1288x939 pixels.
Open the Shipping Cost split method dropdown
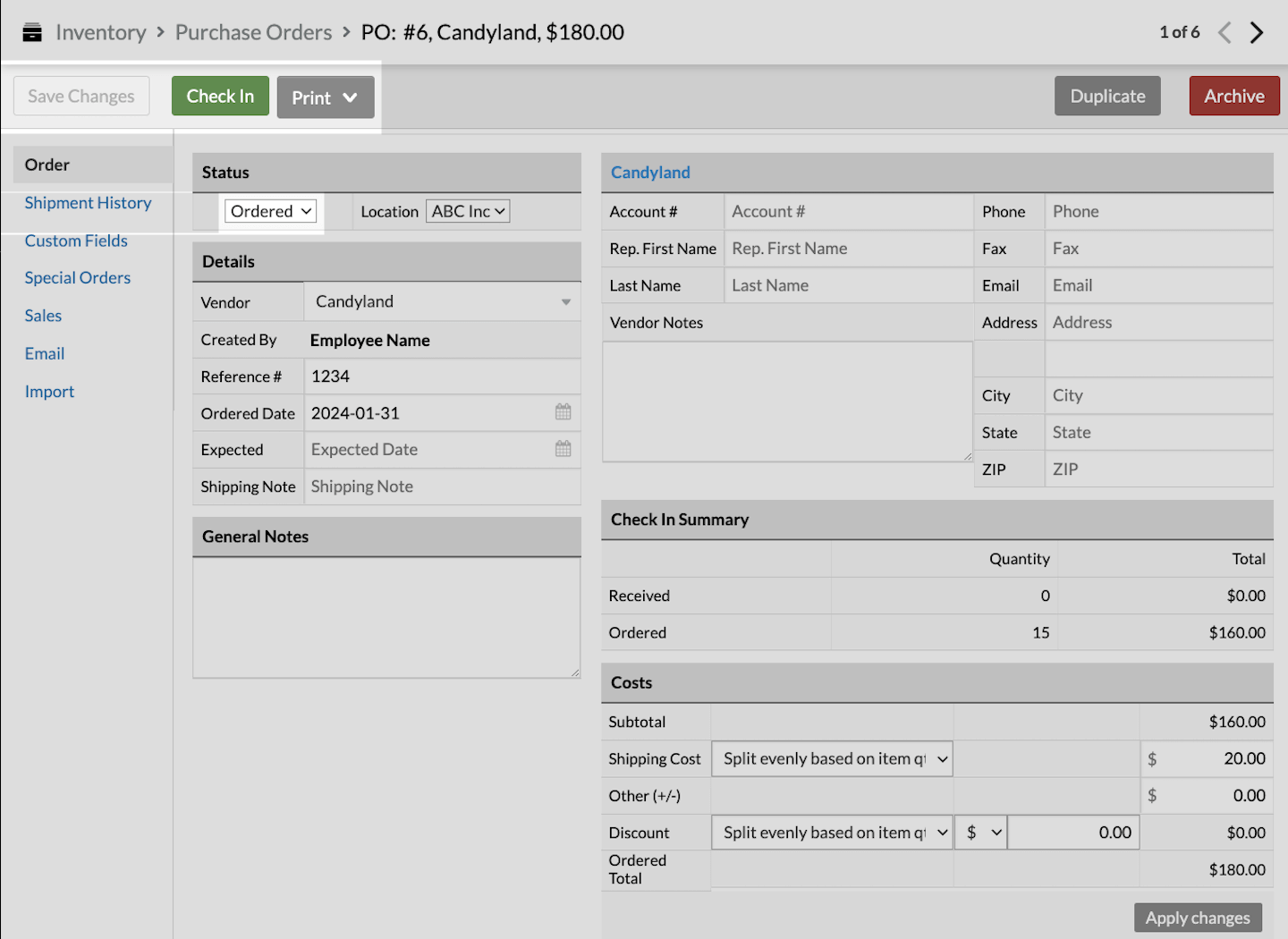[x=832, y=758]
